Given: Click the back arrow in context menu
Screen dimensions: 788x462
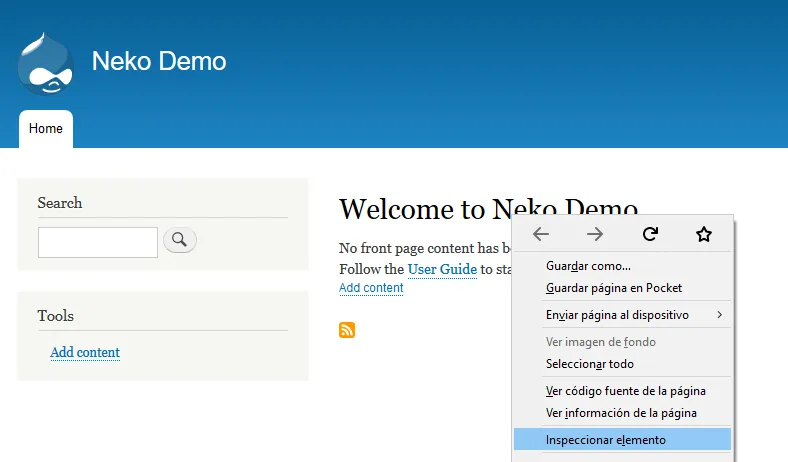Looking at the screenshot, I should click(541, 234).
